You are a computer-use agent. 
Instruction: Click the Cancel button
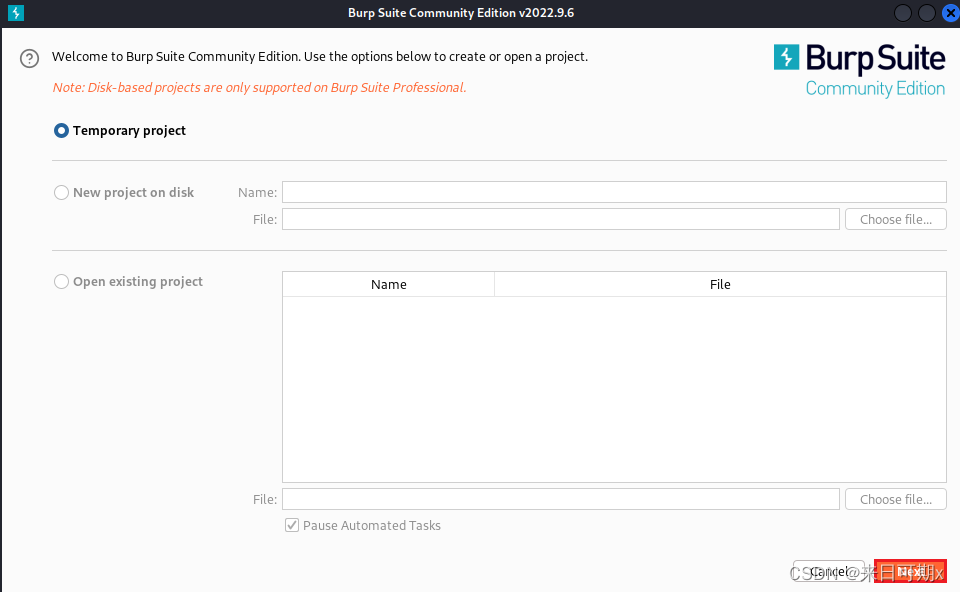[829, 571]
